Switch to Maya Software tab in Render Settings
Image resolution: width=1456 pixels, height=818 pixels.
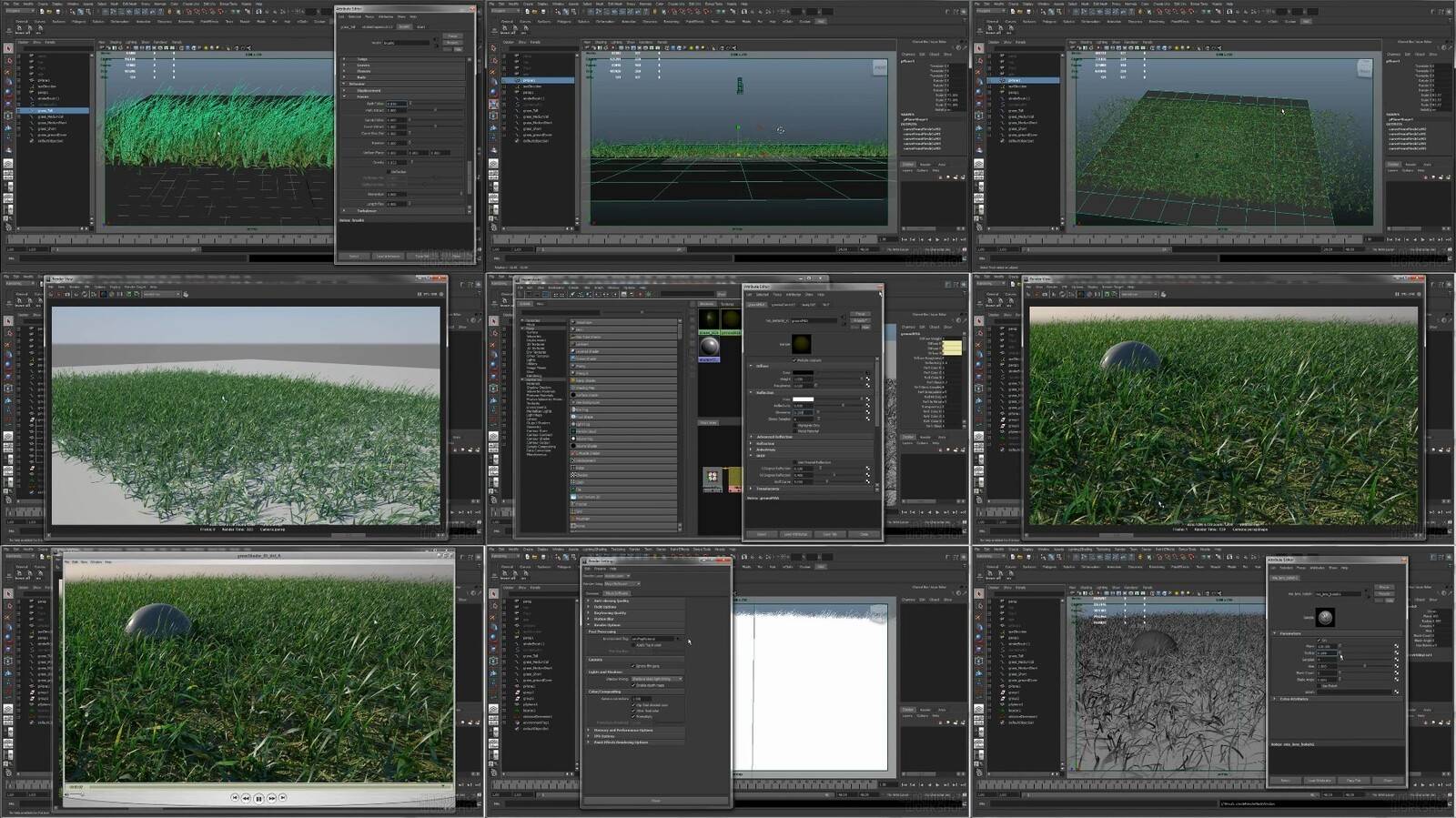[616, 593]
